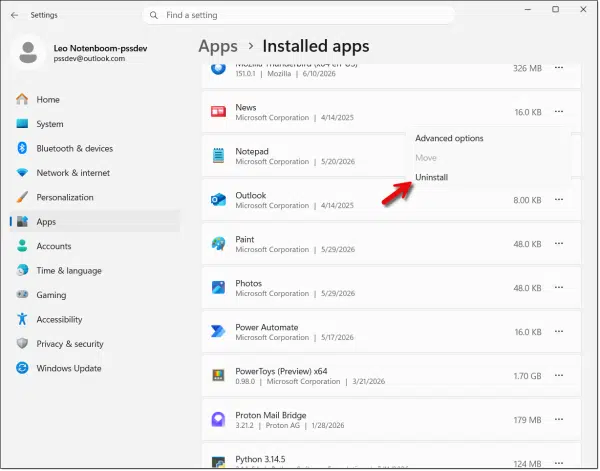The image size is (600, 471).
Task: Open more options for Proton Mail Bridge
Action: [x=559, y=420]
